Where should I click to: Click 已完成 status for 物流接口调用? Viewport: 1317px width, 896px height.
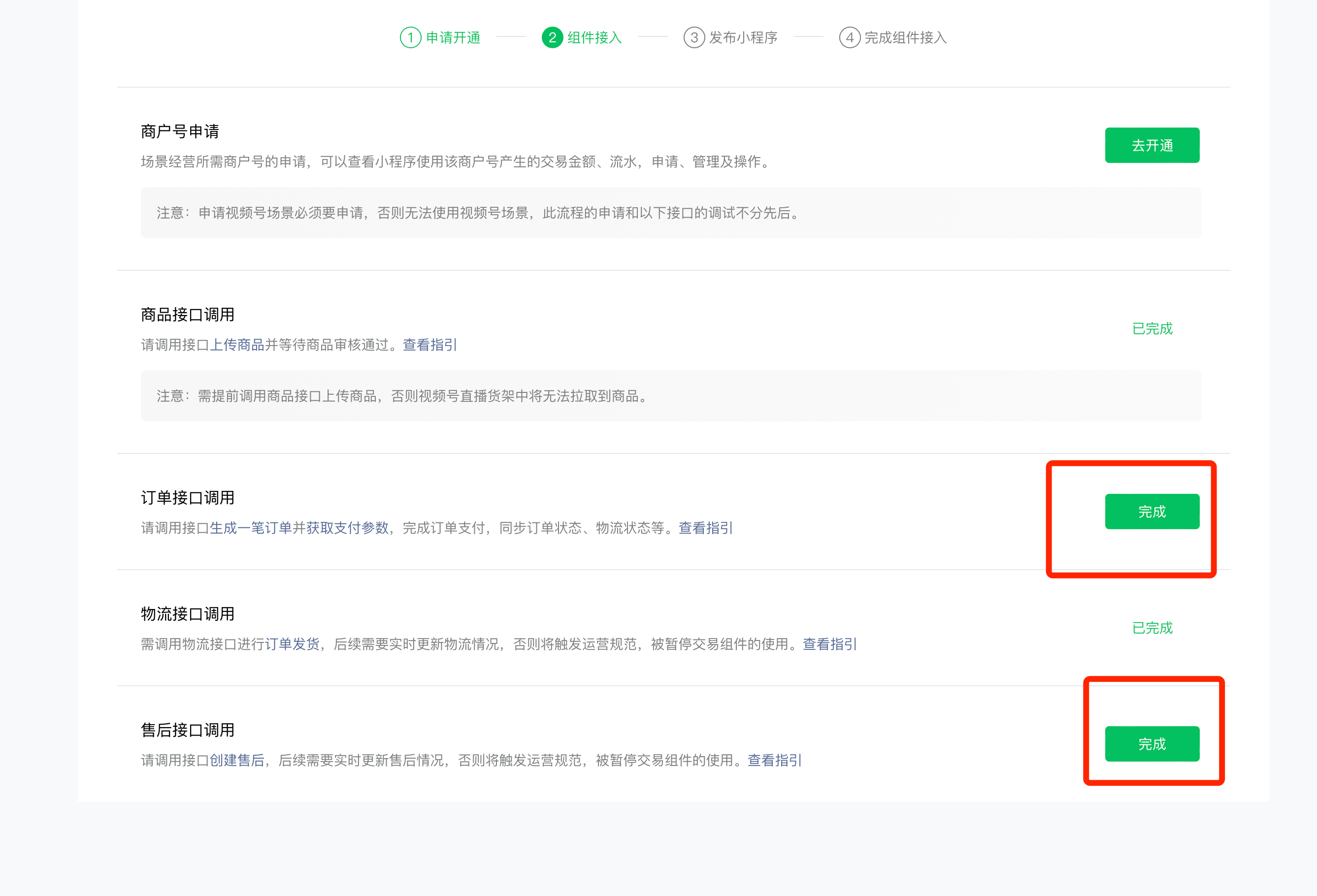(1152, 628)
